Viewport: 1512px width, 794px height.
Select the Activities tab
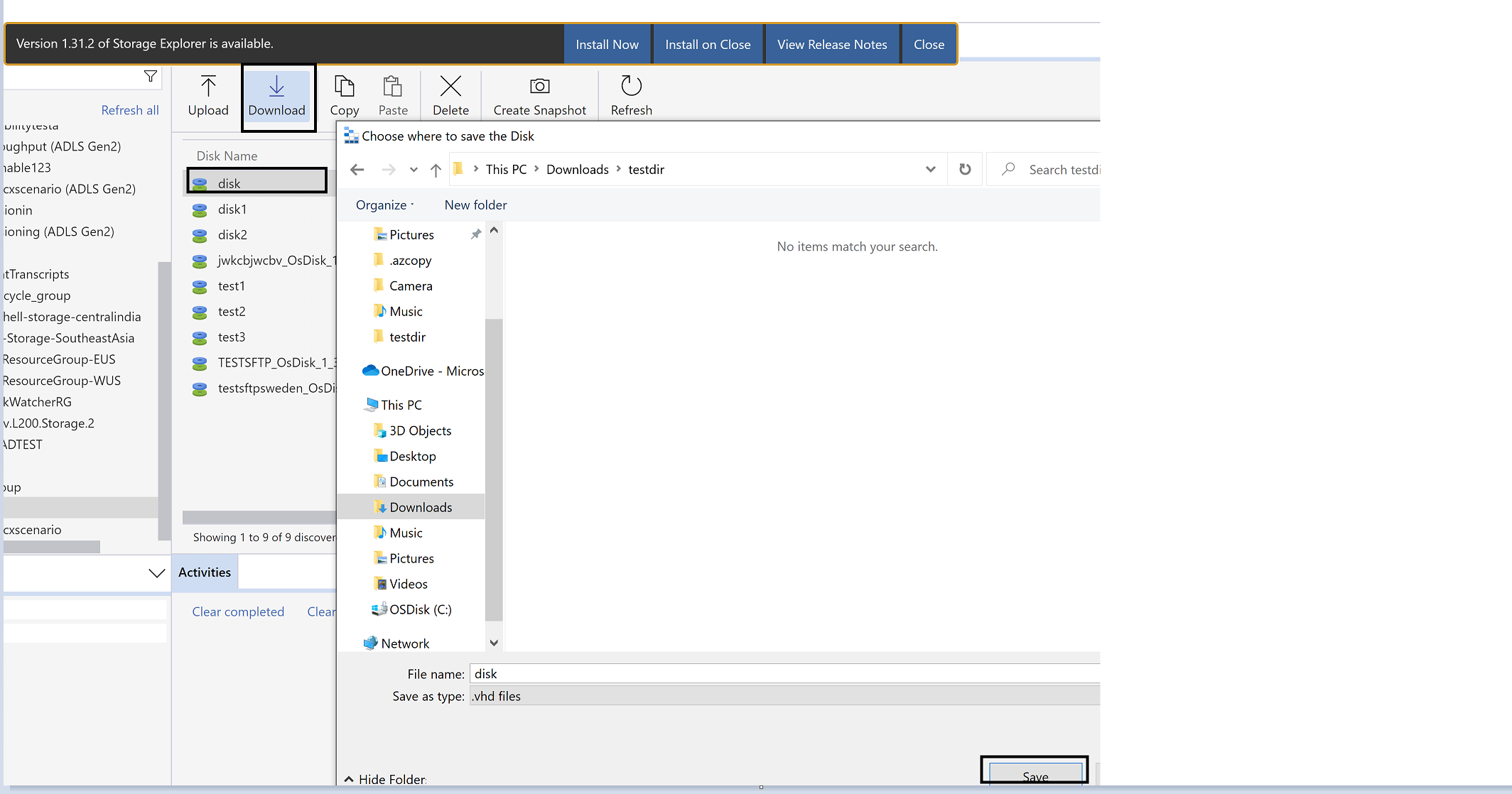coord(205,572)
